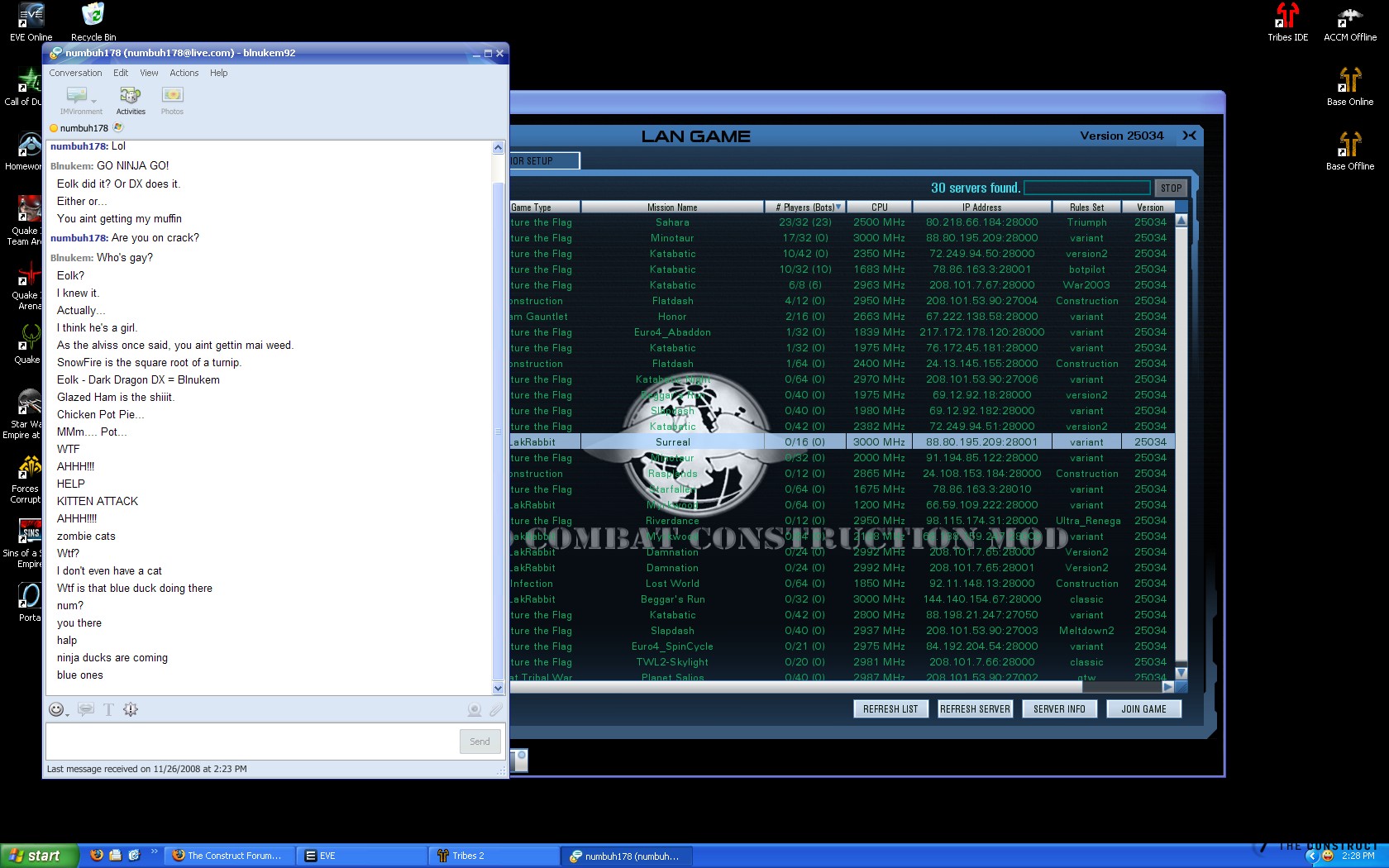The height and width of the screenshot is (868, 1389).
Task: Open the Edit menu in chat window
Action: point(121,73)
